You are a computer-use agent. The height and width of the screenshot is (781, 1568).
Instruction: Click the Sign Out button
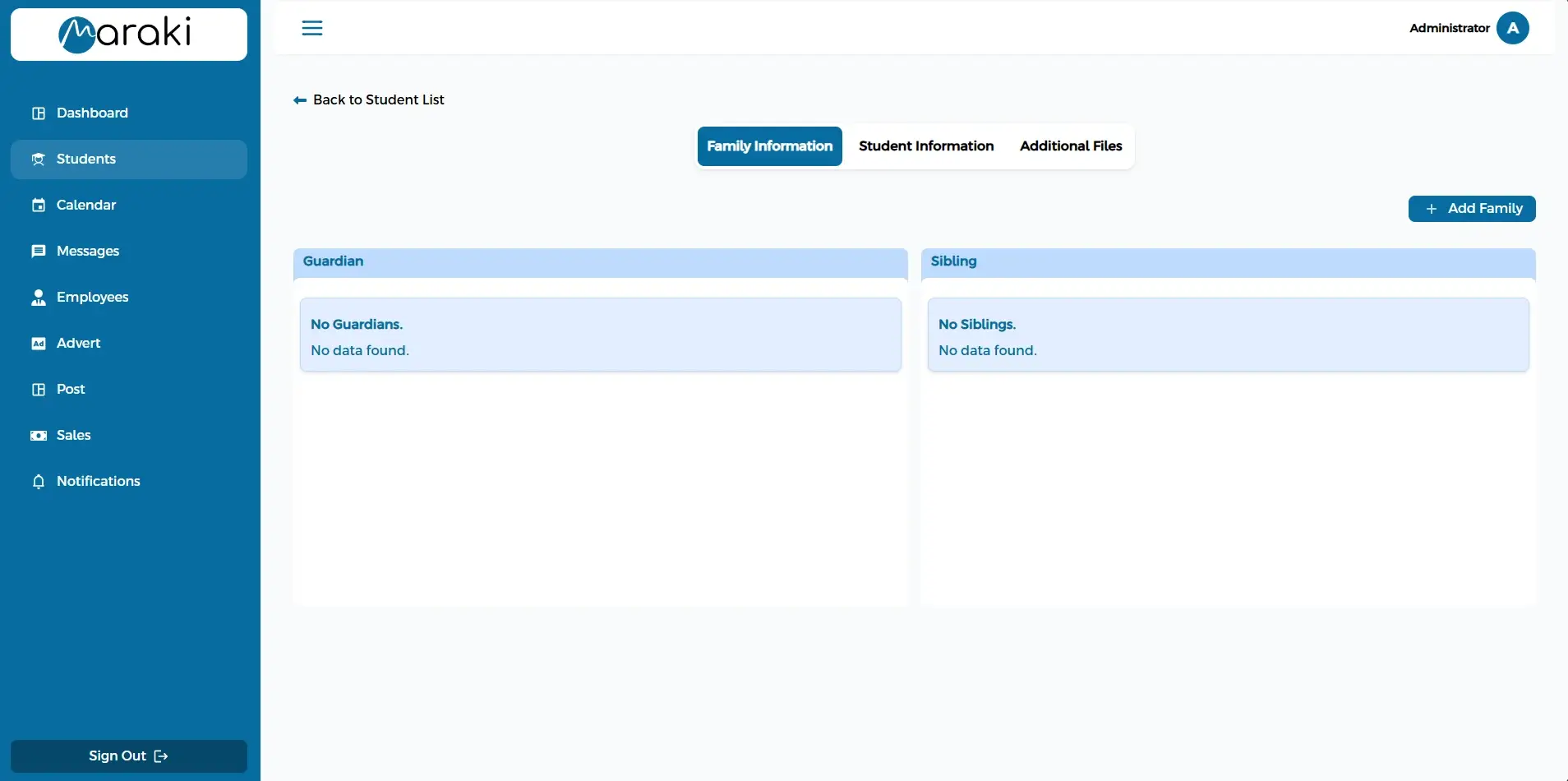click(128, 756)
